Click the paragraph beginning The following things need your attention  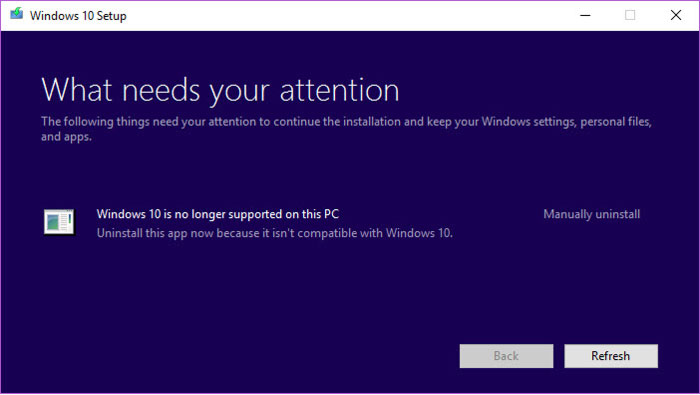tap(346, 129)
